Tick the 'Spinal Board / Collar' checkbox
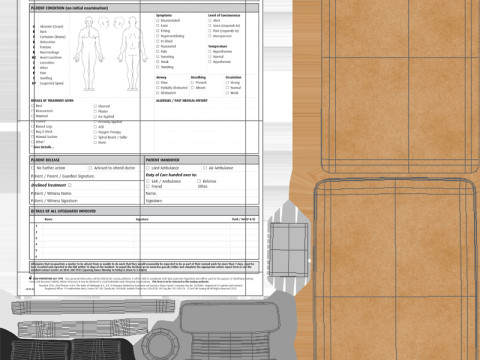Viewport: 480px width, 360px height. (95, 137)
